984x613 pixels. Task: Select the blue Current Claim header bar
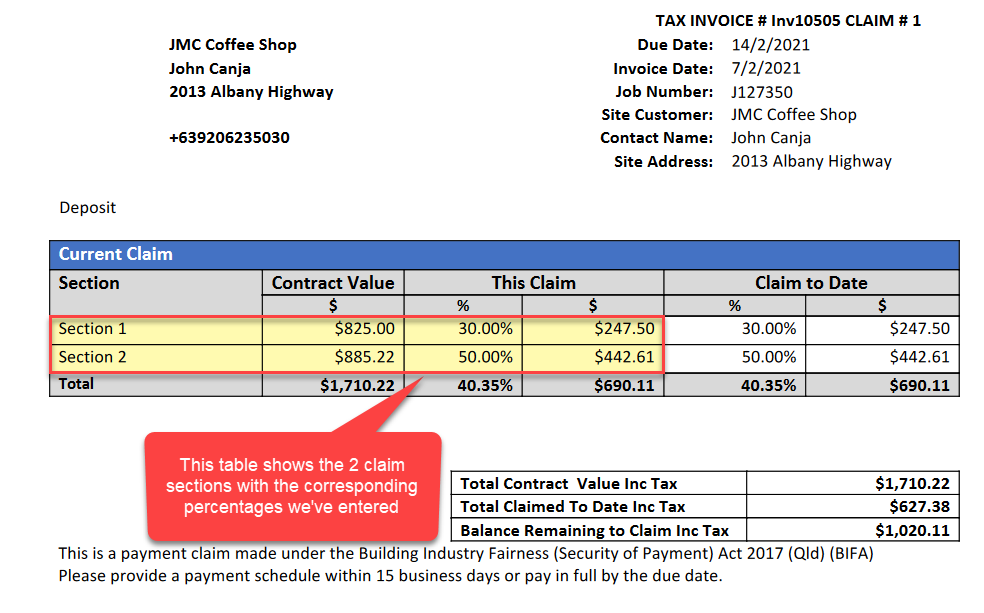[504, 254]
